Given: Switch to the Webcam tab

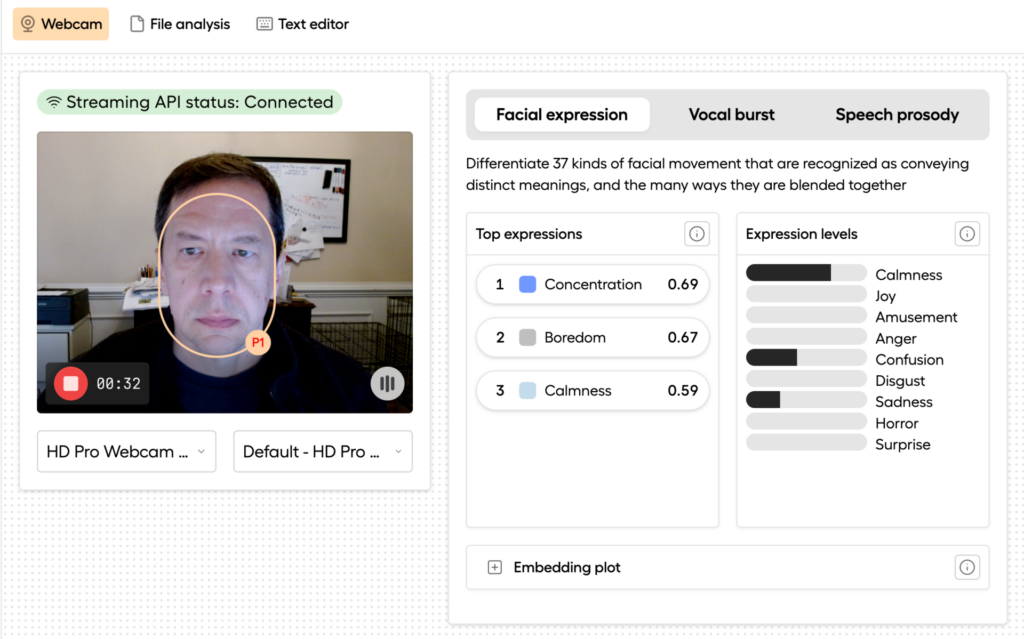Looking at the screenshot, I should (x=61, y=24).
